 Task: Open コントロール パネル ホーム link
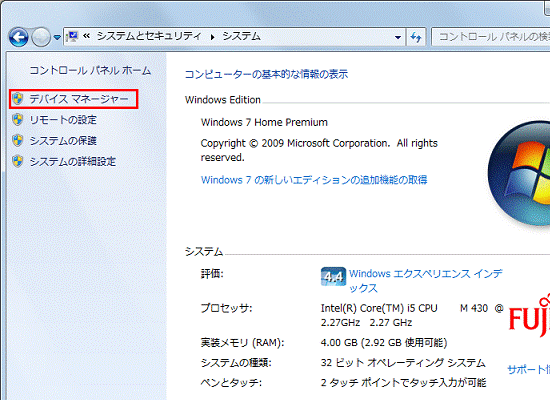pyautogui.click(x=90, y=71)
